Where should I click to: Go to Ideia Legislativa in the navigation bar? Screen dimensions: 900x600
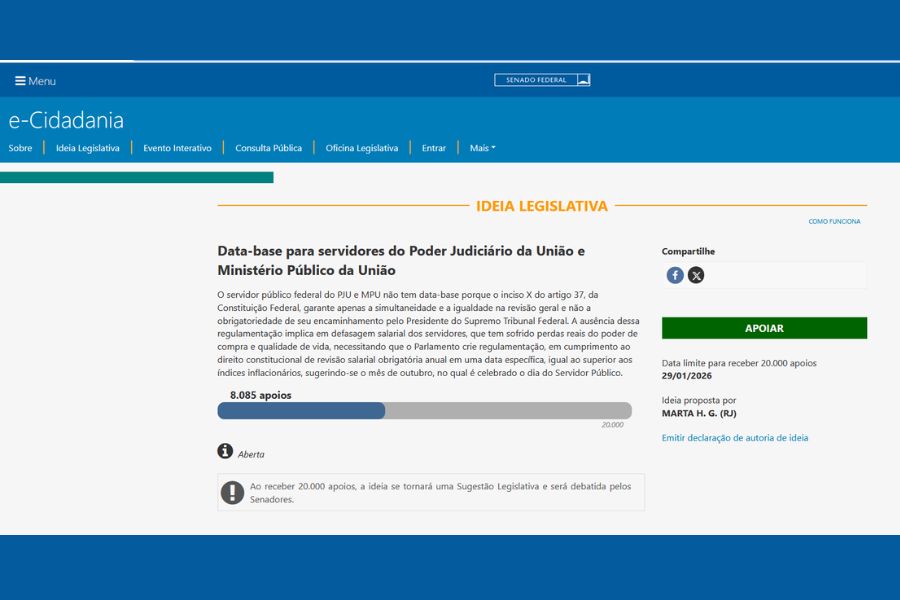pos(87,148)
